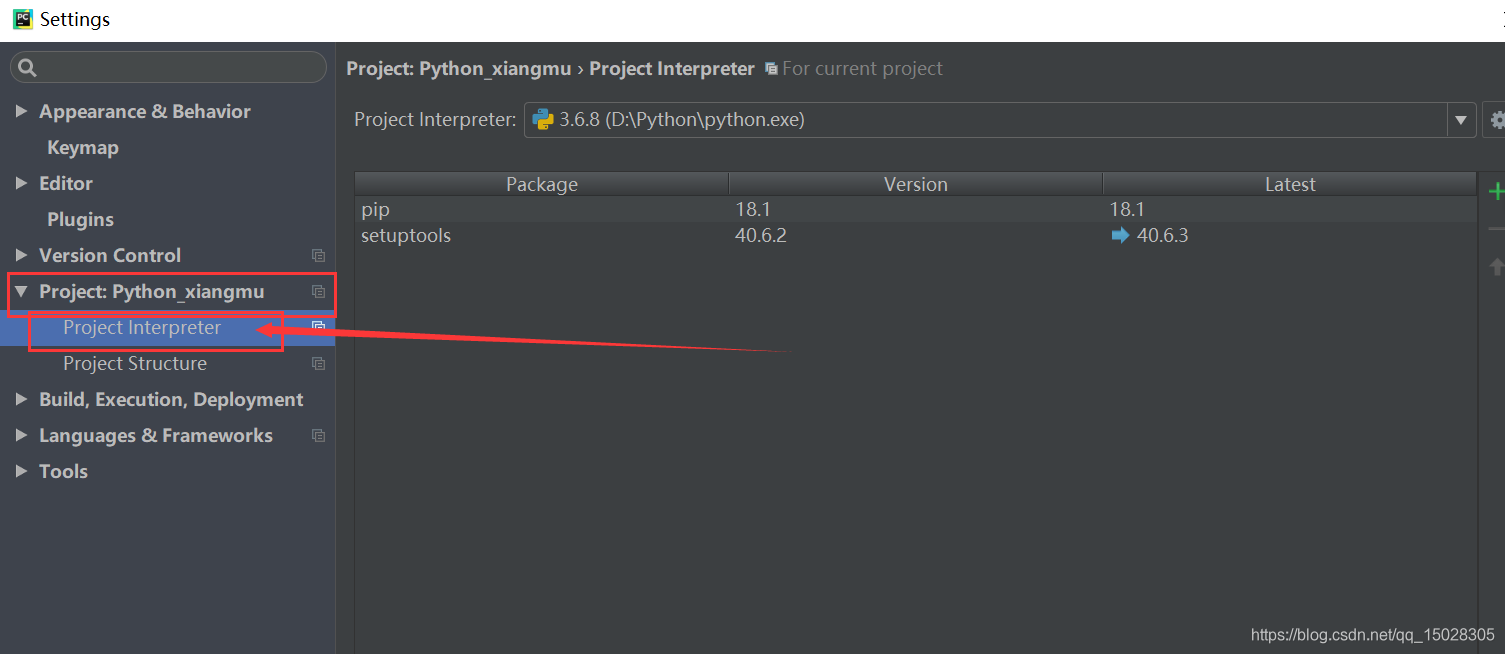Click the magnifier icon in search box
1505x654 pixels.
click(27, 68)
